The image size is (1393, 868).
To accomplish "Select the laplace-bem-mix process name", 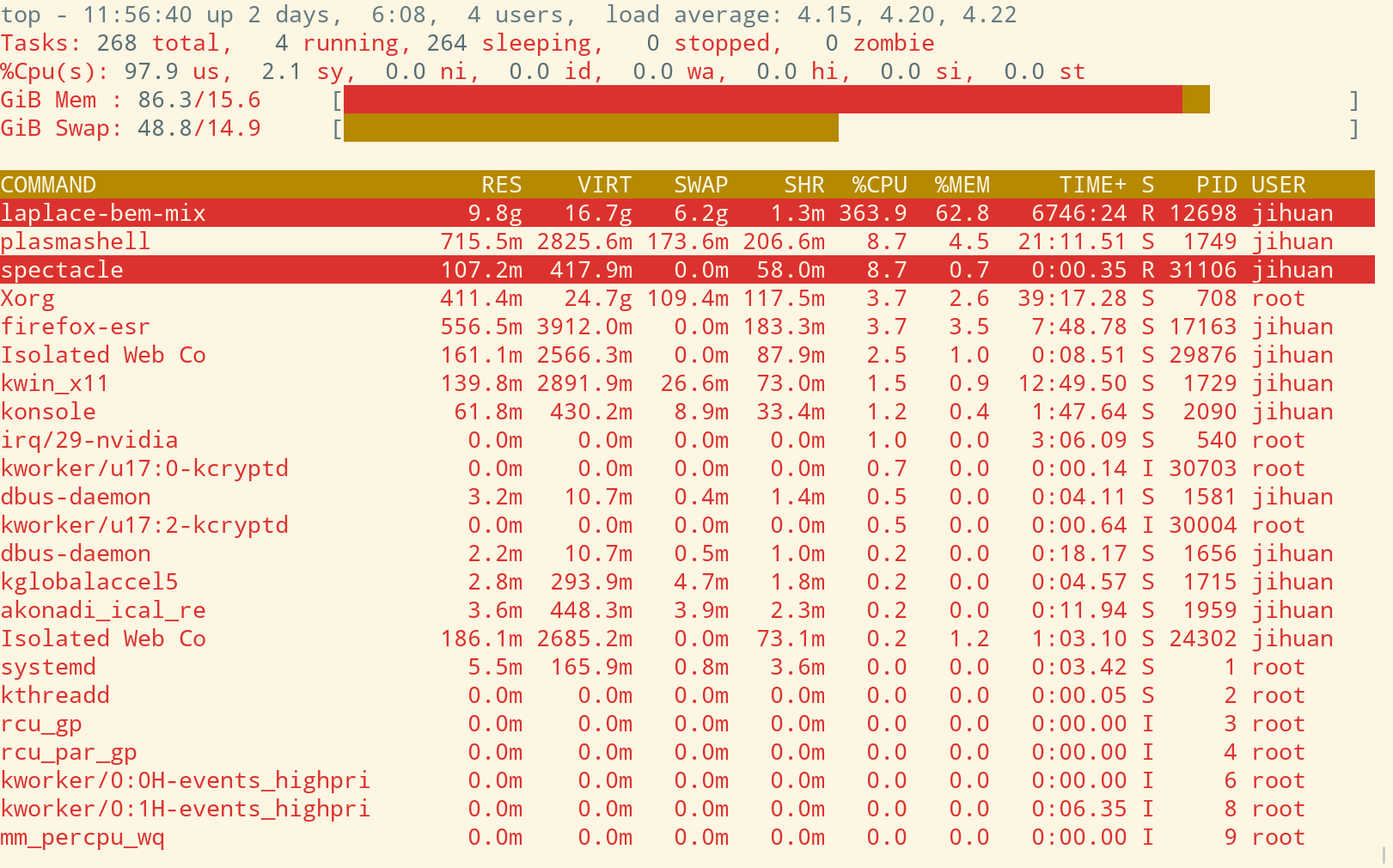I will (103, 213).
